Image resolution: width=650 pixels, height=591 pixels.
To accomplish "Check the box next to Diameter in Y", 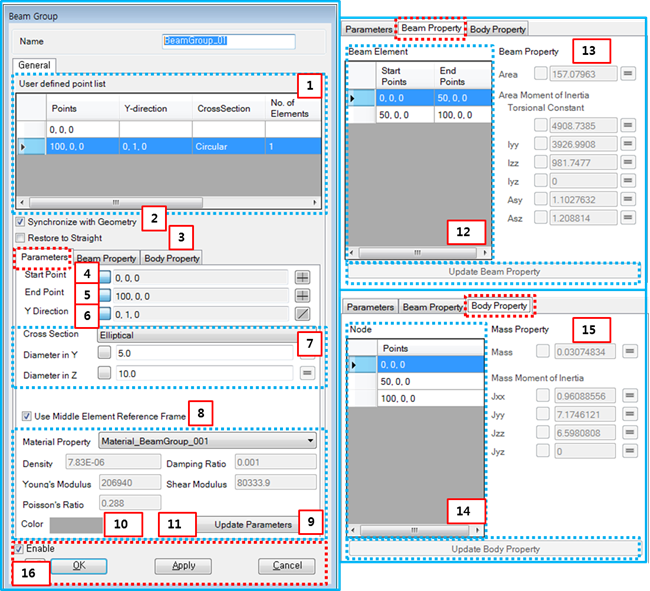I will pos(104,353).
